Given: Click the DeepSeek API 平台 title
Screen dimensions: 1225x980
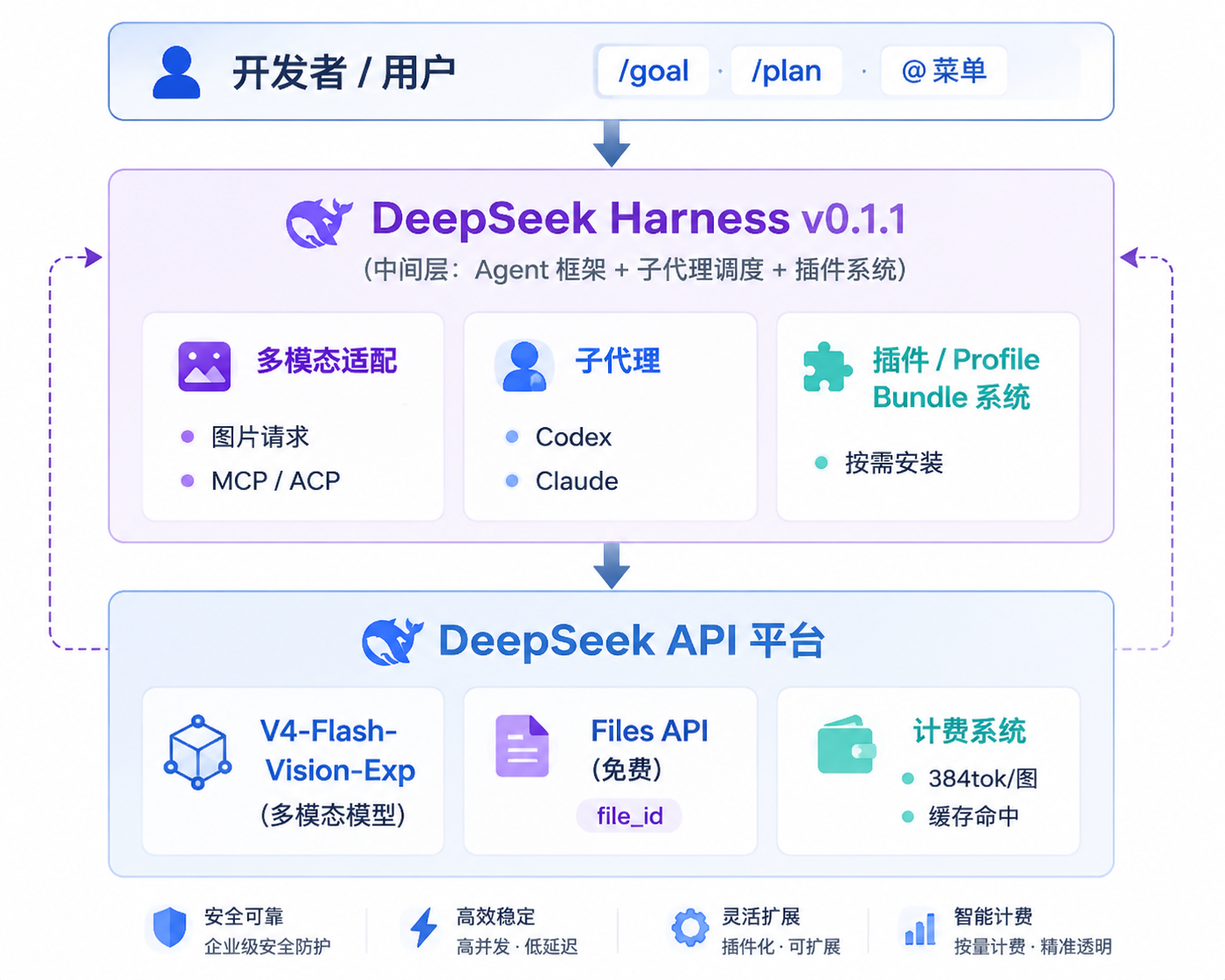Looking at the screenshot, I should point(631,641).
